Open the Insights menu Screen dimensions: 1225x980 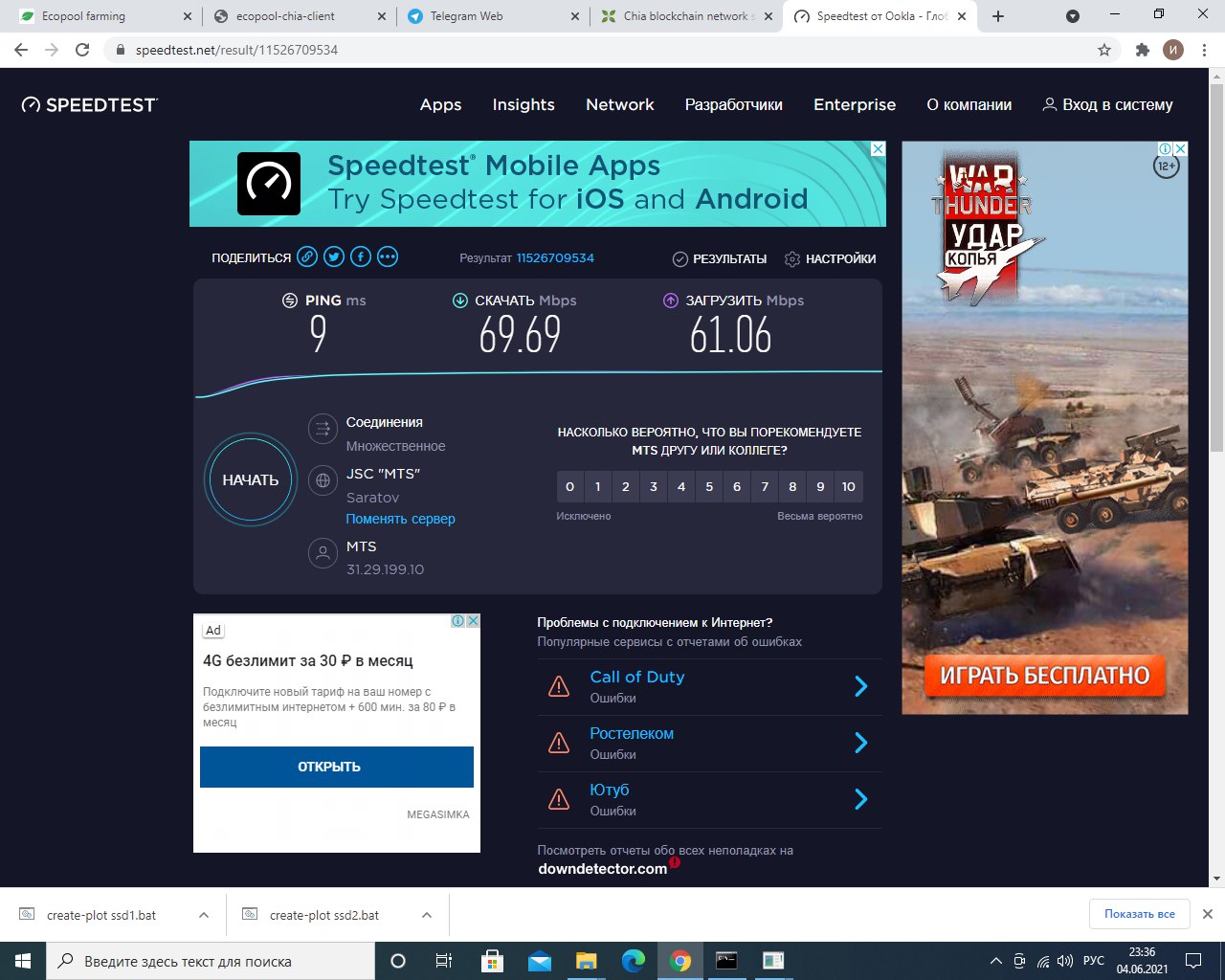click(x=523, y=105)
